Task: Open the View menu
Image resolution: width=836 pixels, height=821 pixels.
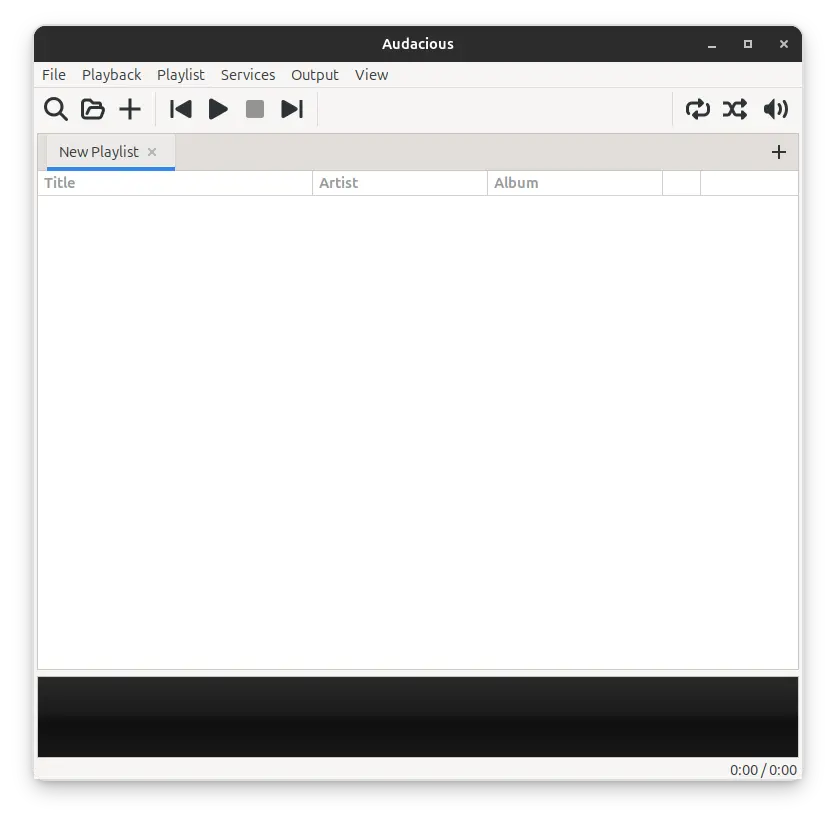Action: tap(371, 75)
